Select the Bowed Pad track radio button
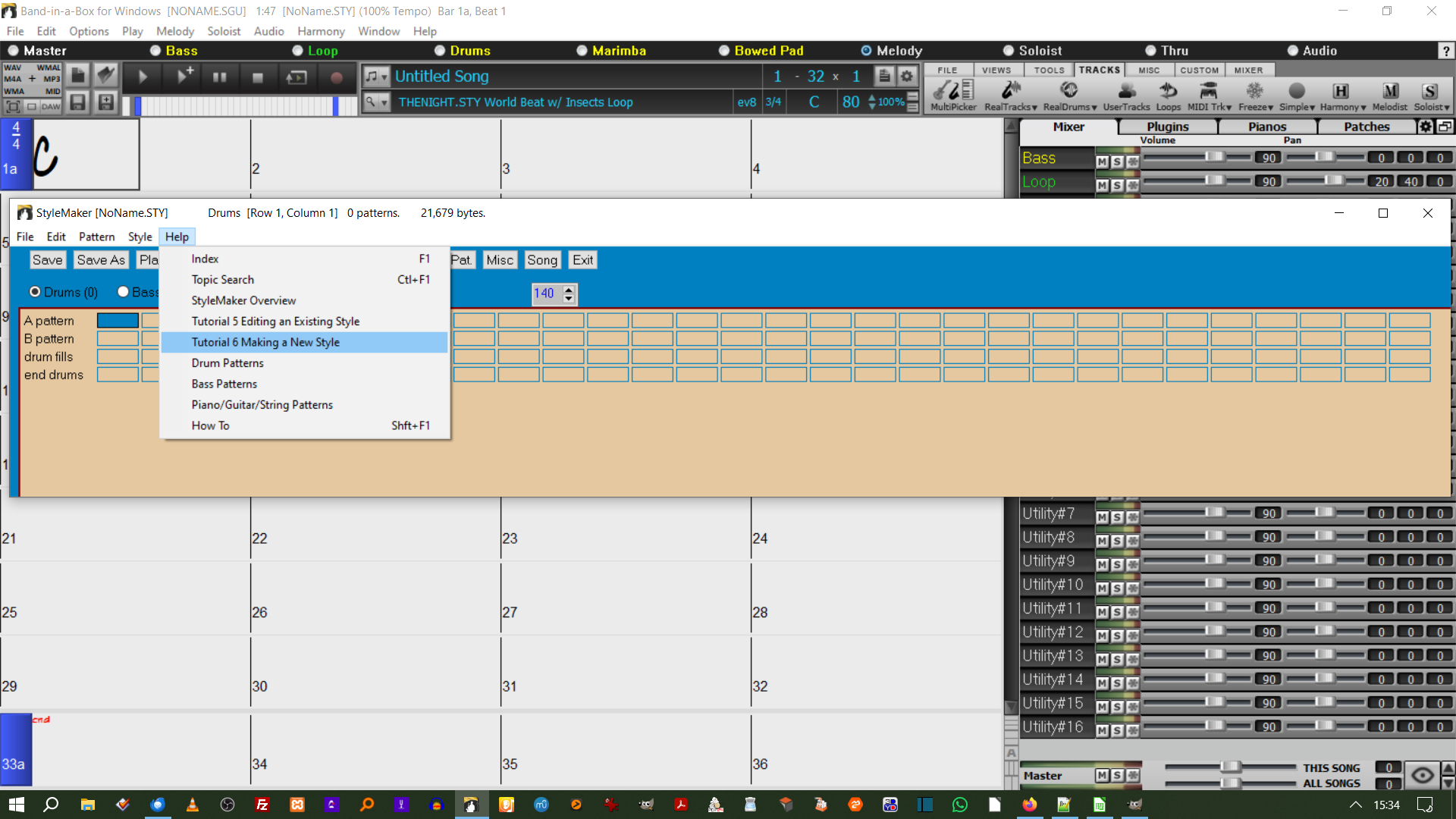The width and height of the screenshot is (1456, 819). tap(724, 51)
